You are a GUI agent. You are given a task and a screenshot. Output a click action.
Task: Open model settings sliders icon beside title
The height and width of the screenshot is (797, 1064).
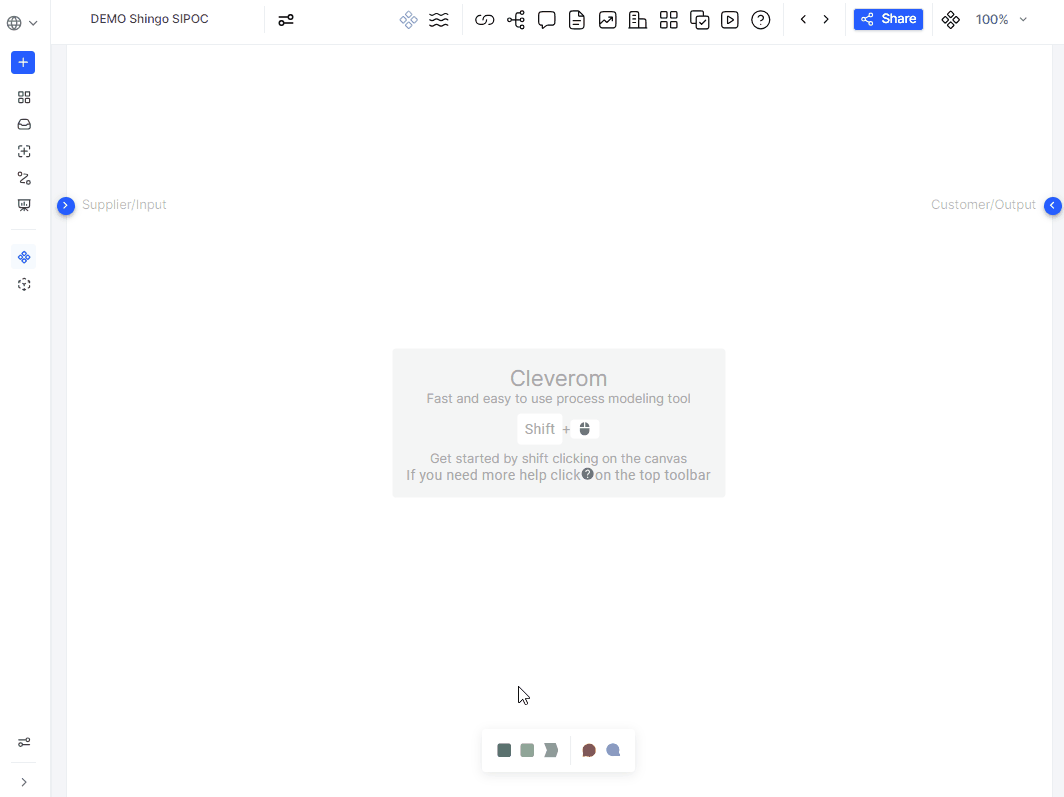(286, 20)
